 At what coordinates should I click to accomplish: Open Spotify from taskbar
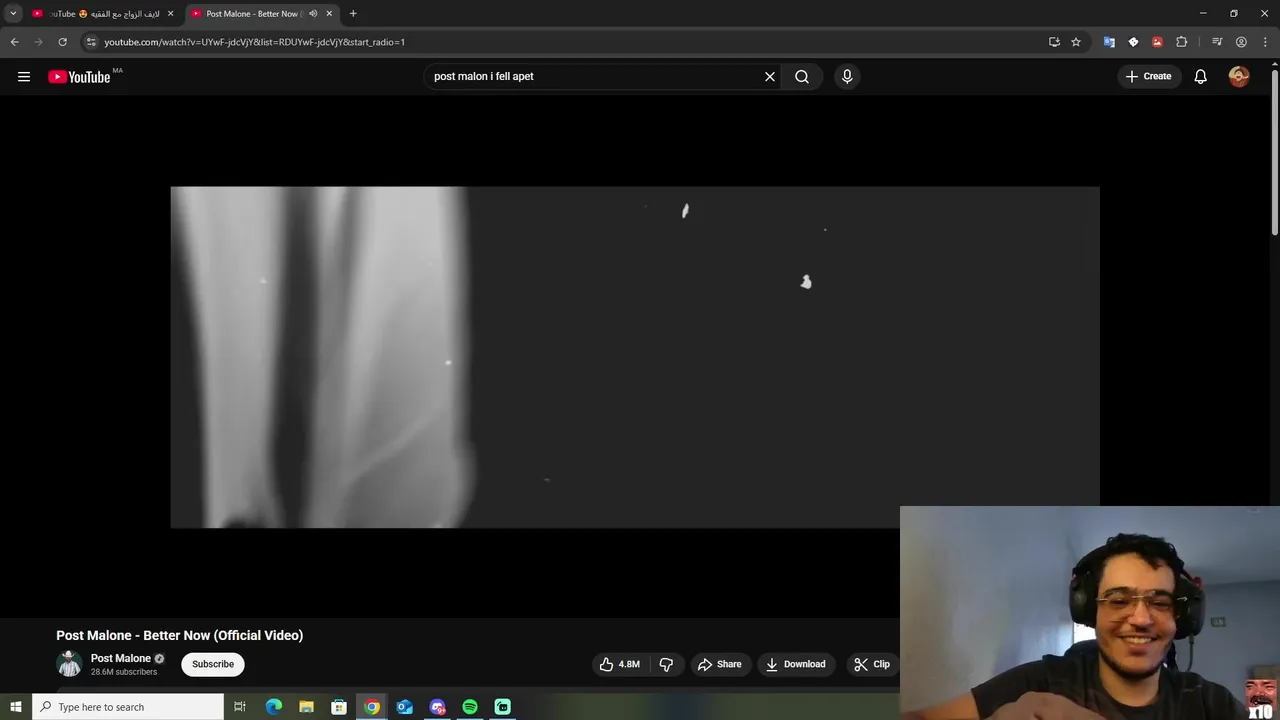(x=470, y=707)
